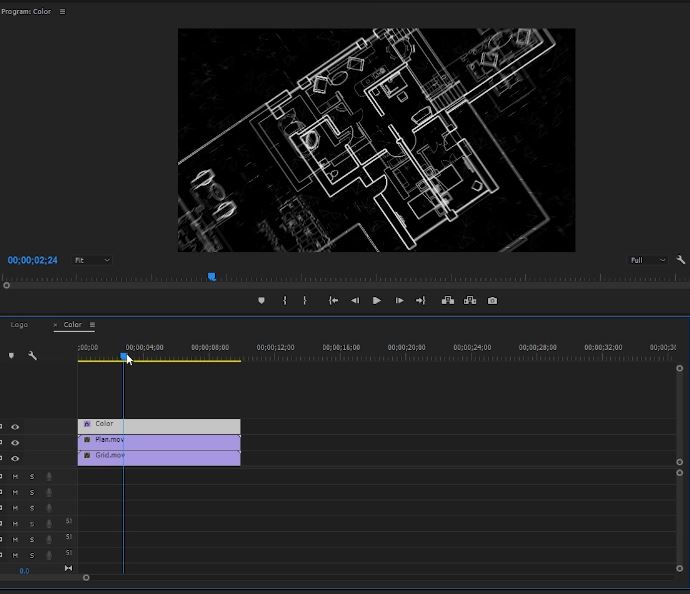Click the Export Frame camera icon
This screenshot has width=690, height=594.
492,300
